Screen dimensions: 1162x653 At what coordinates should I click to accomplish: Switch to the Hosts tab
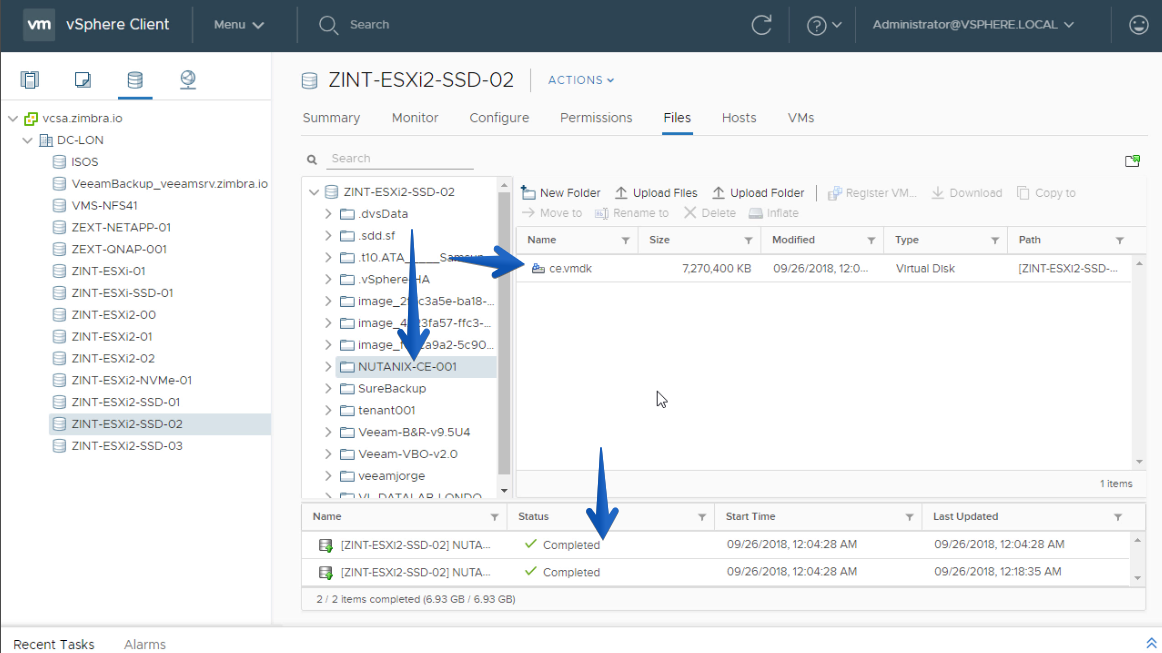point(739,118)
